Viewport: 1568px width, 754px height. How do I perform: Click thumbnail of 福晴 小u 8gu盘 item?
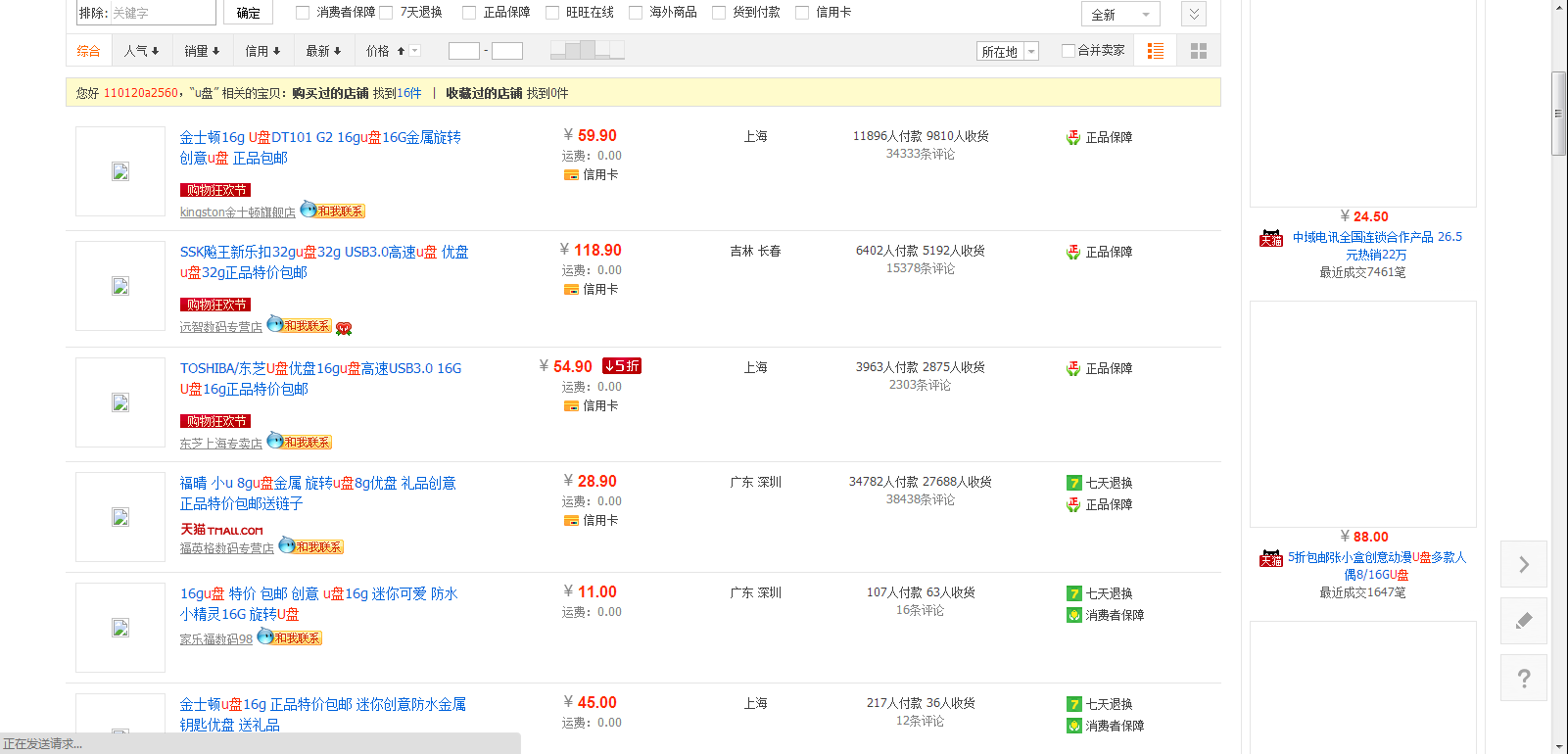pos(120,517)
